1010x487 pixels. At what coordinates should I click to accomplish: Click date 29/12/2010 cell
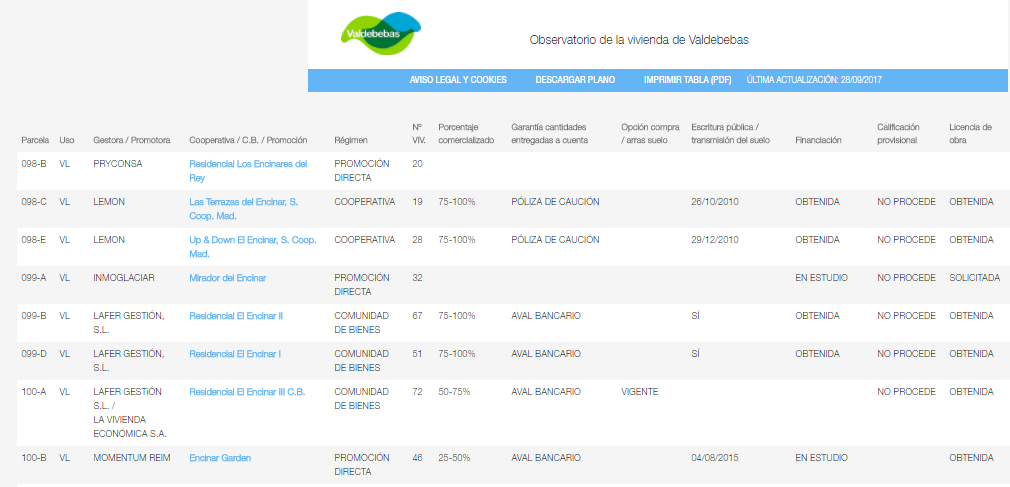click(x=715, y=240)
